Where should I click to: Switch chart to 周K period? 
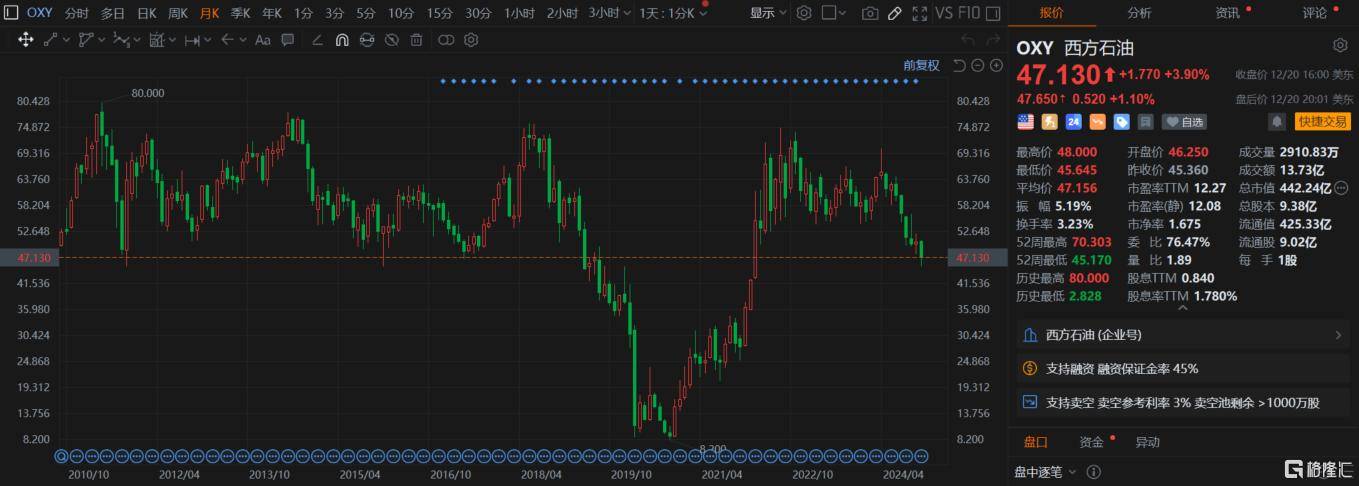177,13
